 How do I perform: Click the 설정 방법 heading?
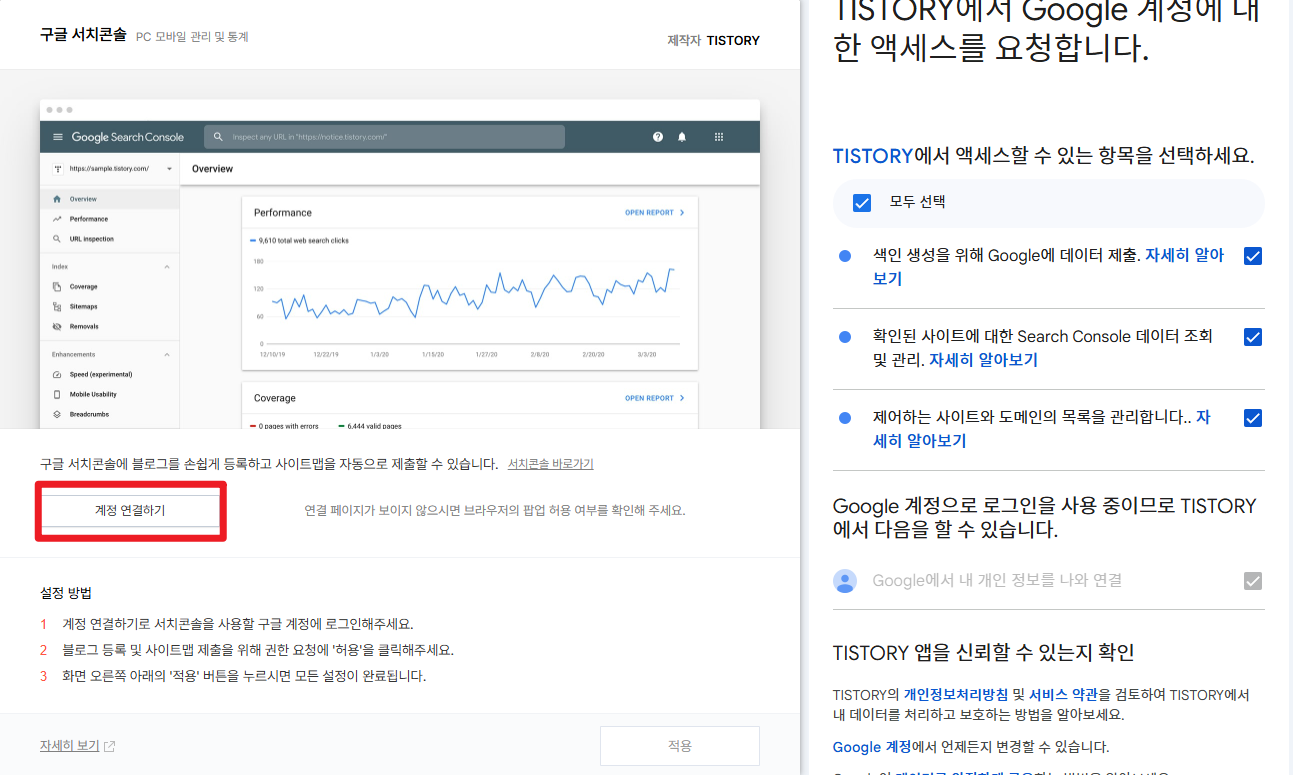(66, 593)
